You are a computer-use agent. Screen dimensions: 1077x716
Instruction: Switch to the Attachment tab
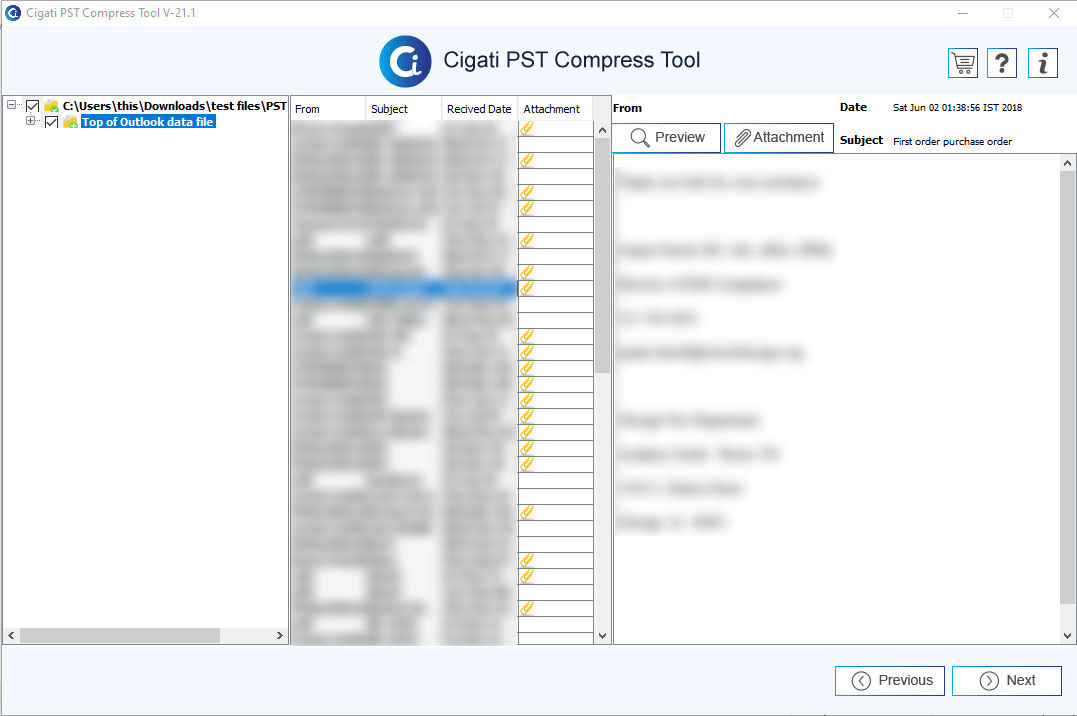coord(779,137)
